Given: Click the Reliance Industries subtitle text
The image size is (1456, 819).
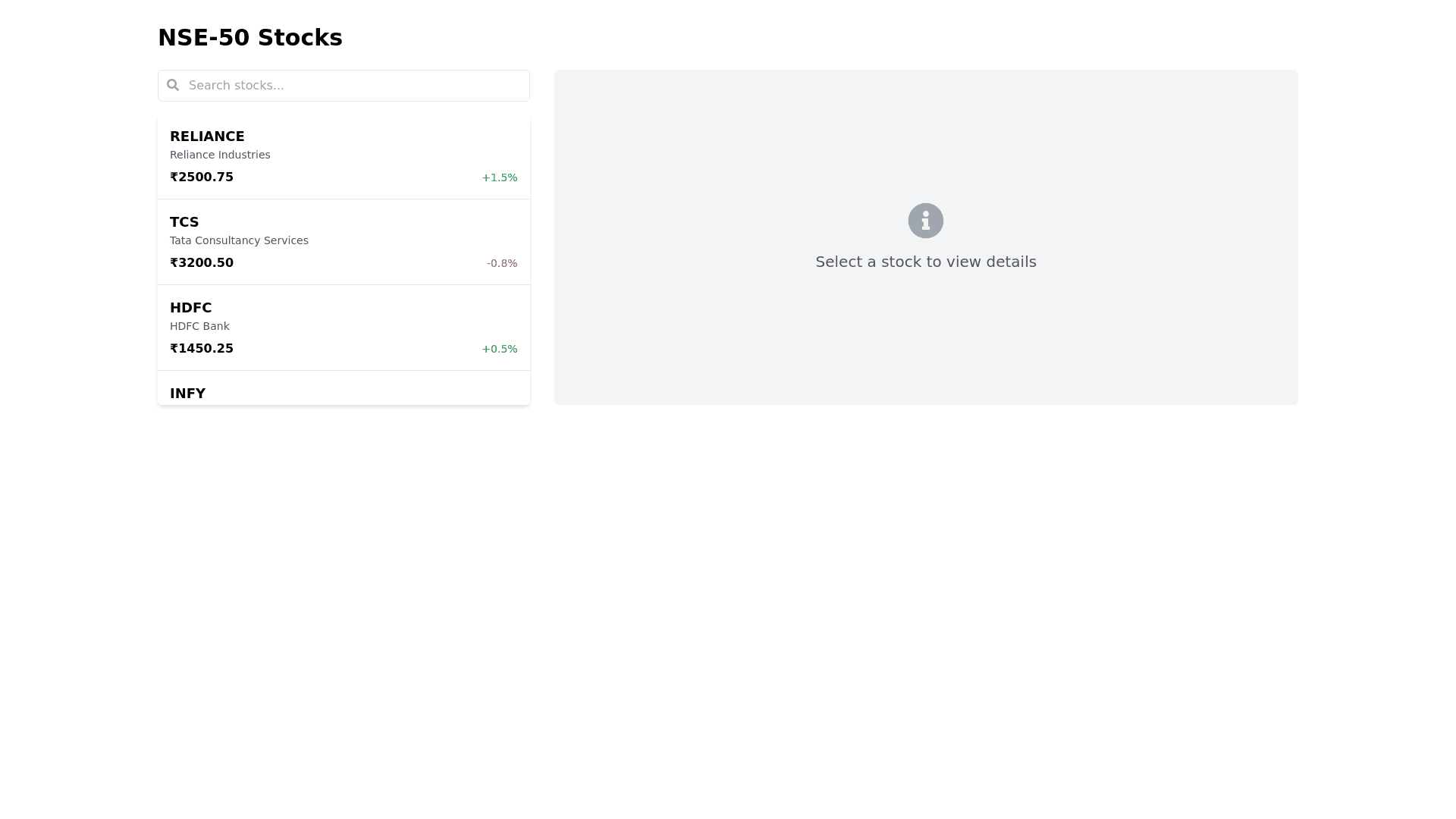Looking at the screenshot, I should point(220,155).
